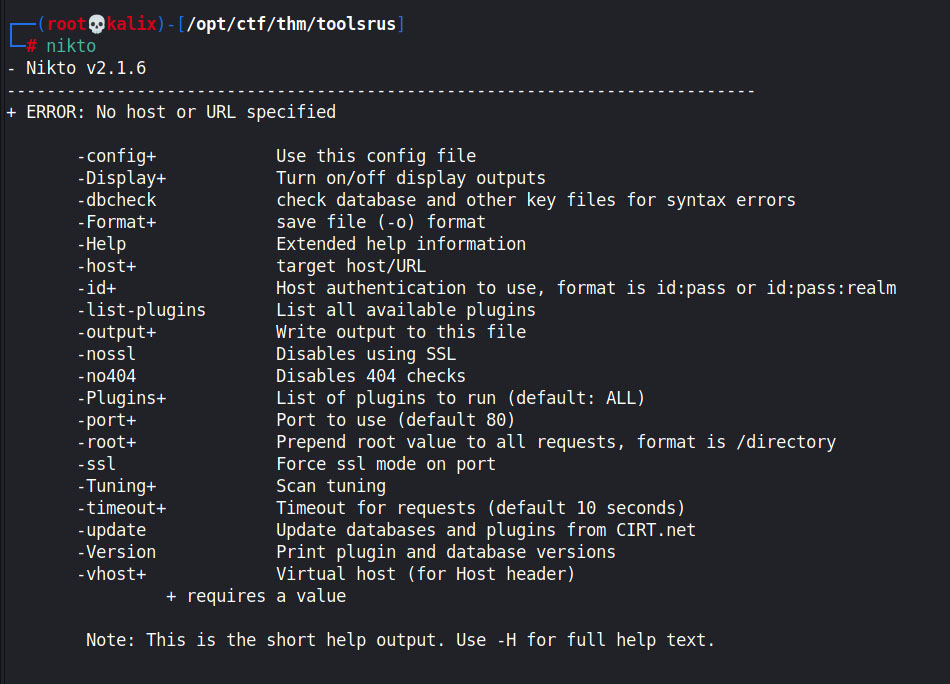
Task: Click the -nossl option
Action: pyautogui.click(x=107, y=354)
